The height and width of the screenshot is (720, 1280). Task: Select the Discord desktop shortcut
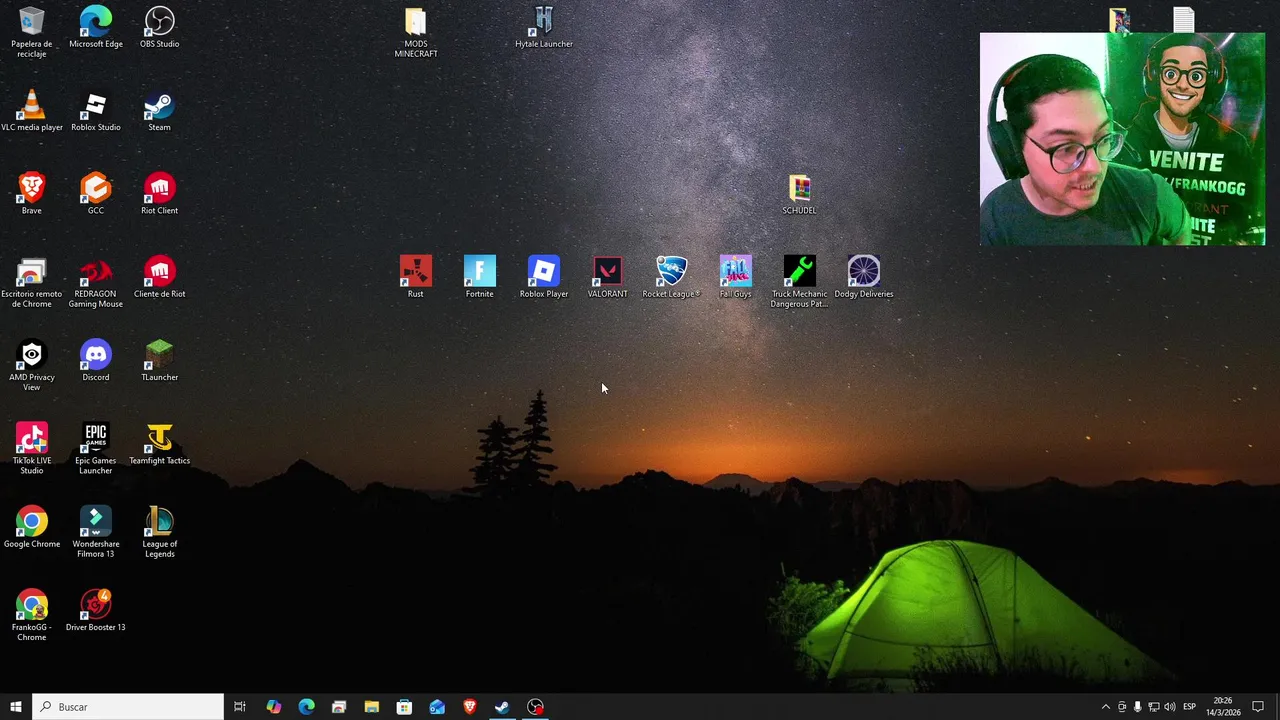96,360
